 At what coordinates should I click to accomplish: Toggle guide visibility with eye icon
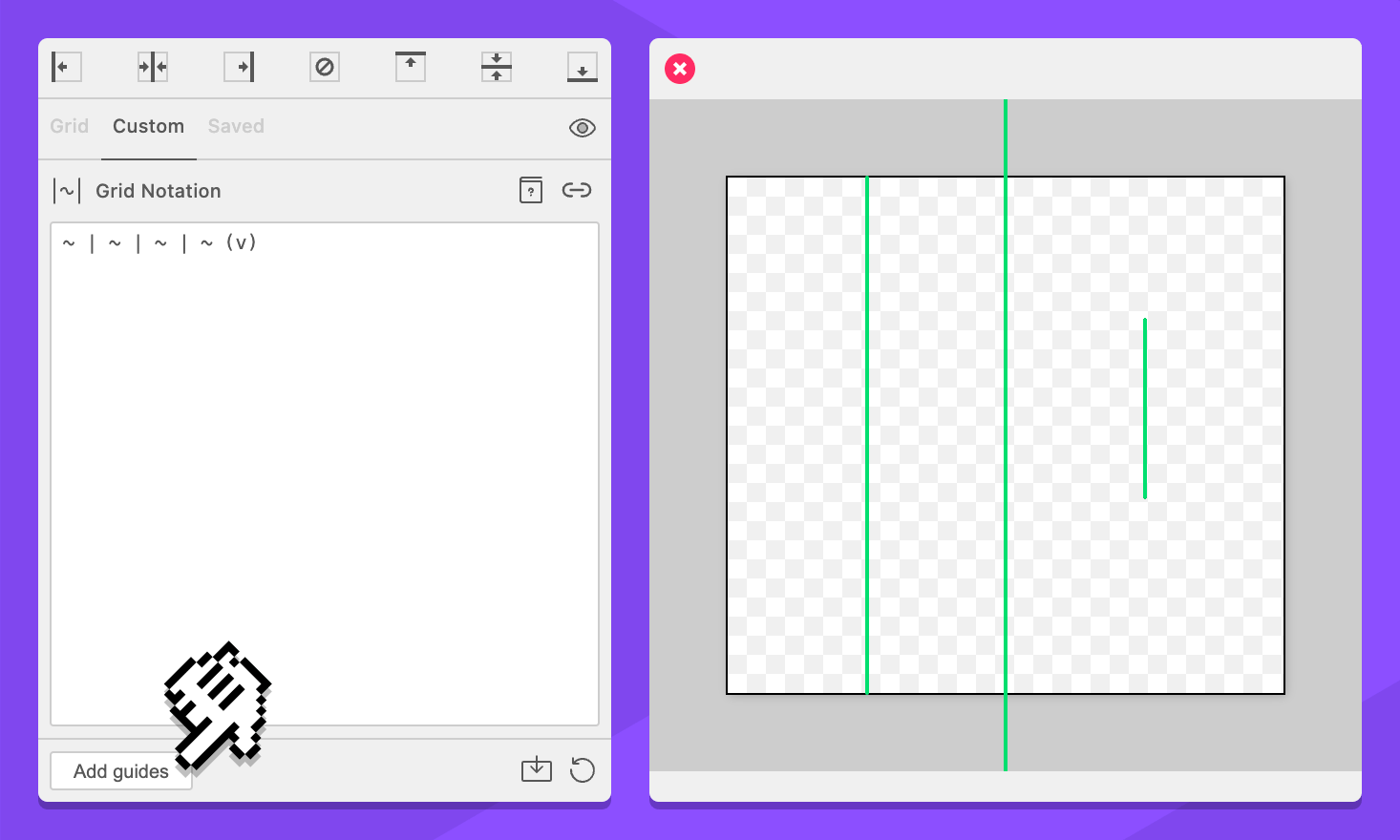click(583, 128)
